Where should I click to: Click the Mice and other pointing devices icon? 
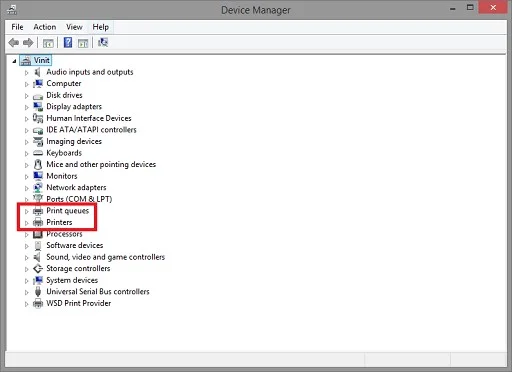pos(38,164)
